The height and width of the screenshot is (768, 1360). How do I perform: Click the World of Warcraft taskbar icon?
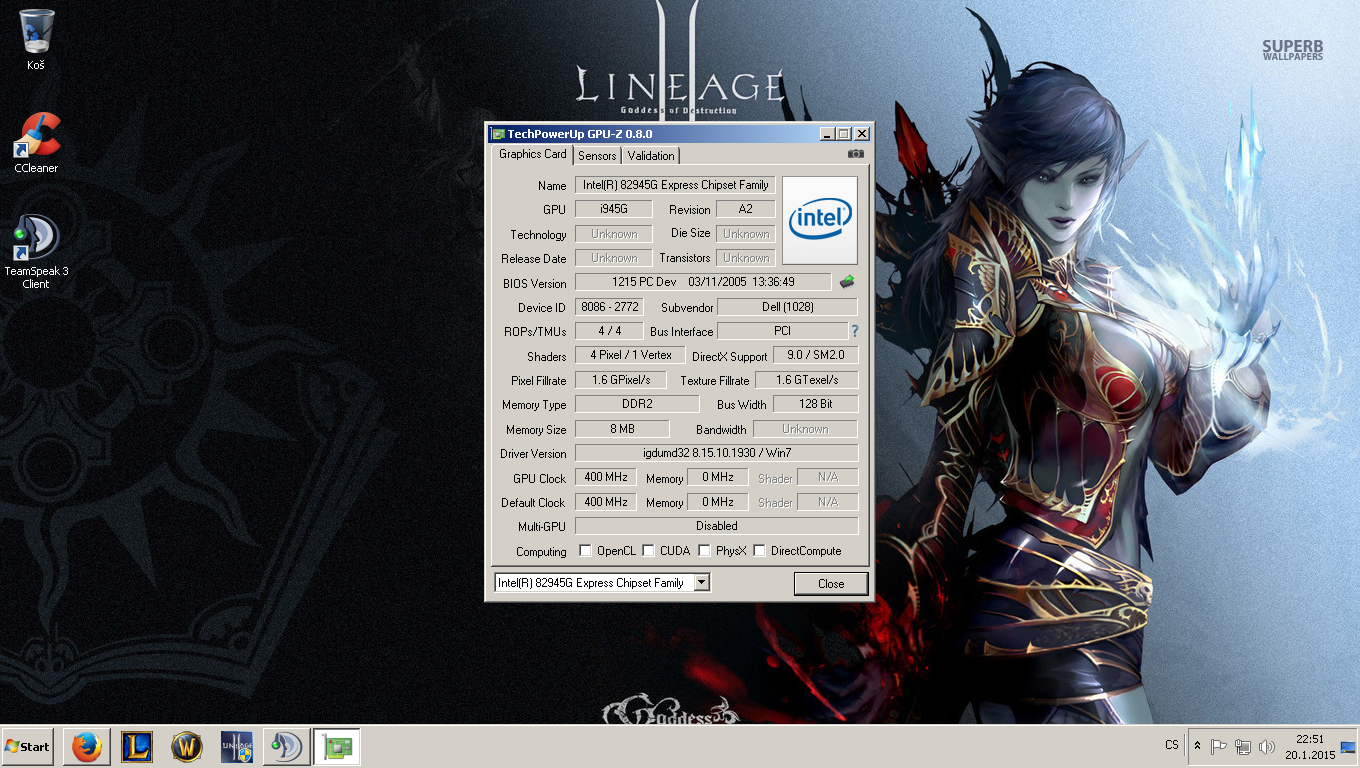187,747
